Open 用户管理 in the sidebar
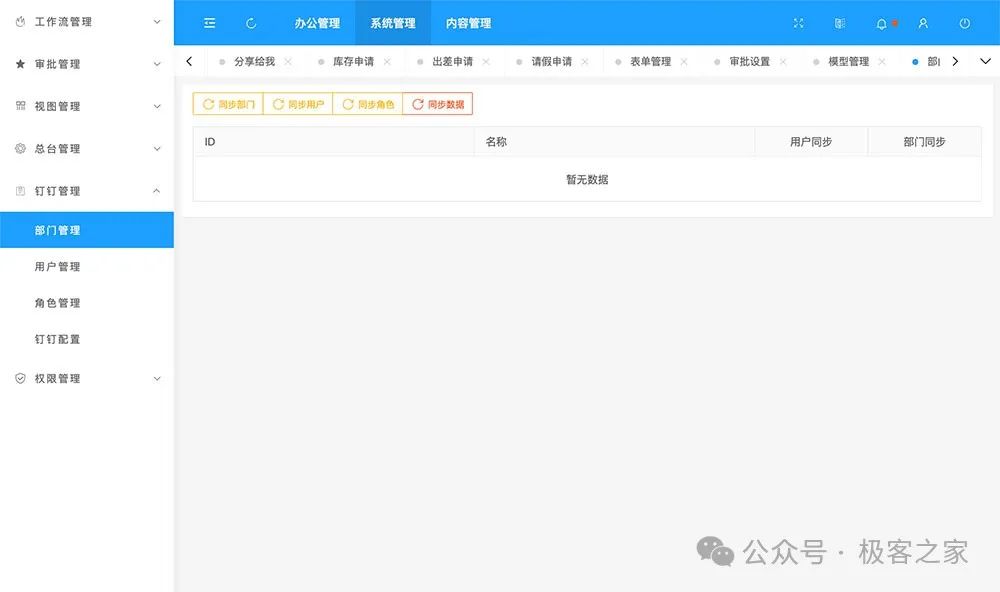 (x=87, y=266)
